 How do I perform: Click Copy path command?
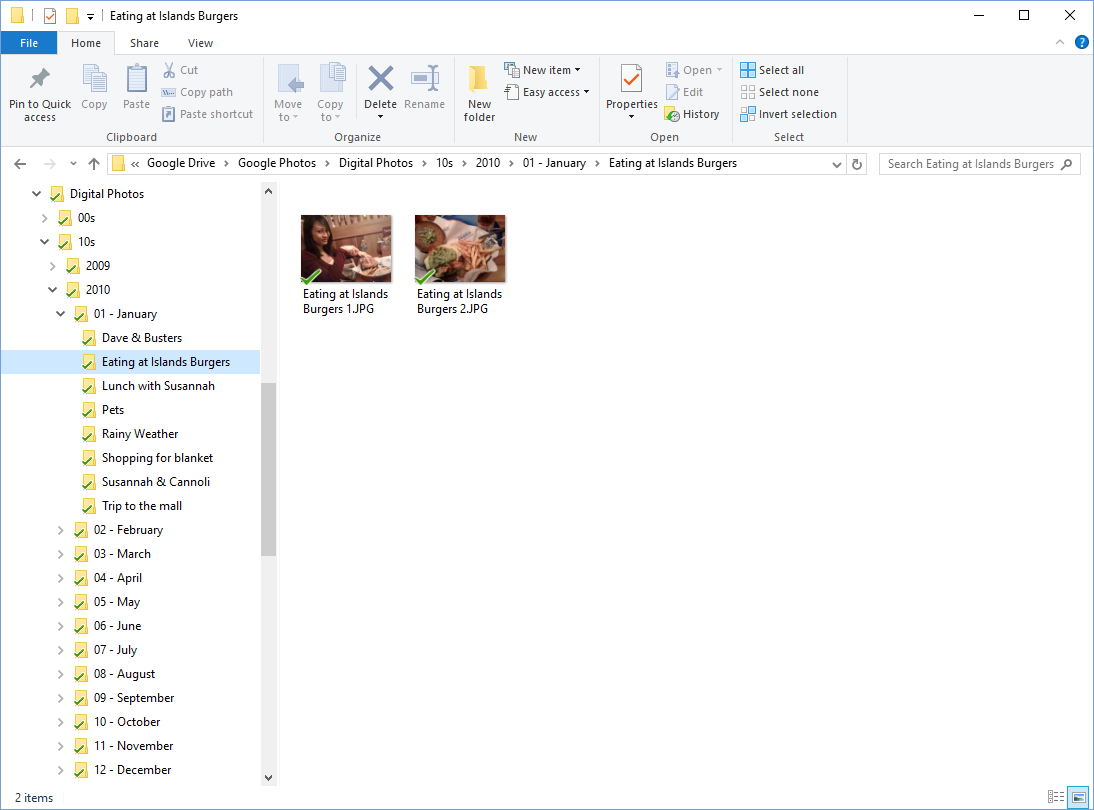[197, 92]
